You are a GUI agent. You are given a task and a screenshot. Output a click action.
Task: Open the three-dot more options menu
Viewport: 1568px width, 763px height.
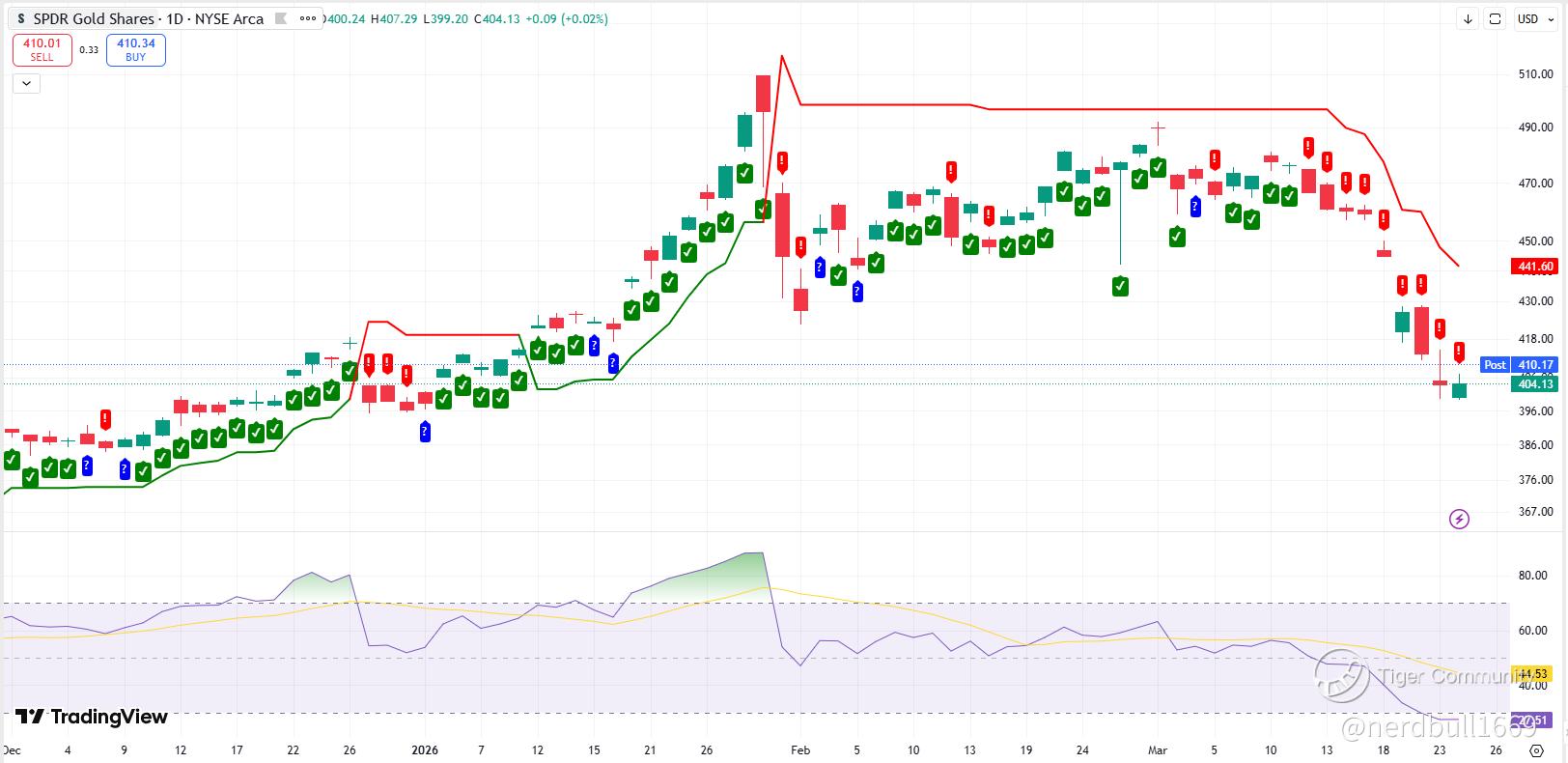tap(308, 18)
